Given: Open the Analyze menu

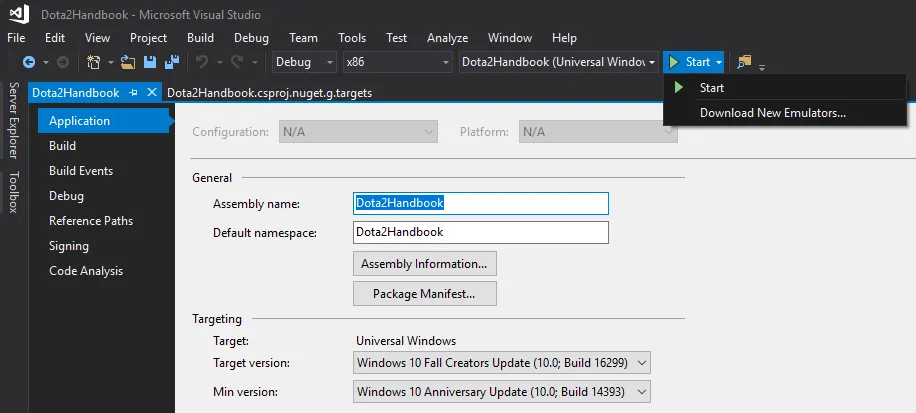Looking at the screenshot, I should (x=447, y=38).
